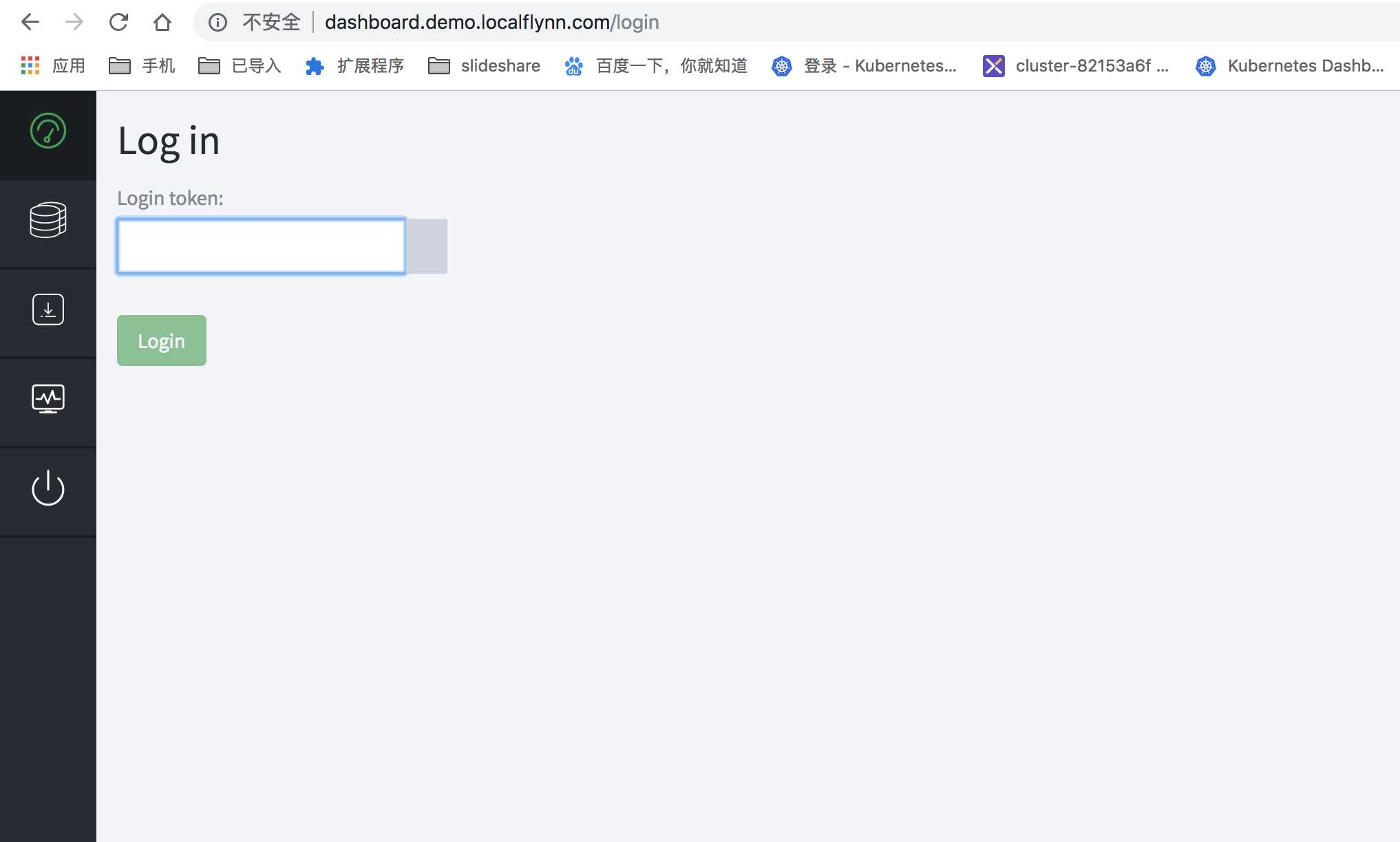1400x842 pixels.
Task: Click the site info insecure icon
Action: 218,23
